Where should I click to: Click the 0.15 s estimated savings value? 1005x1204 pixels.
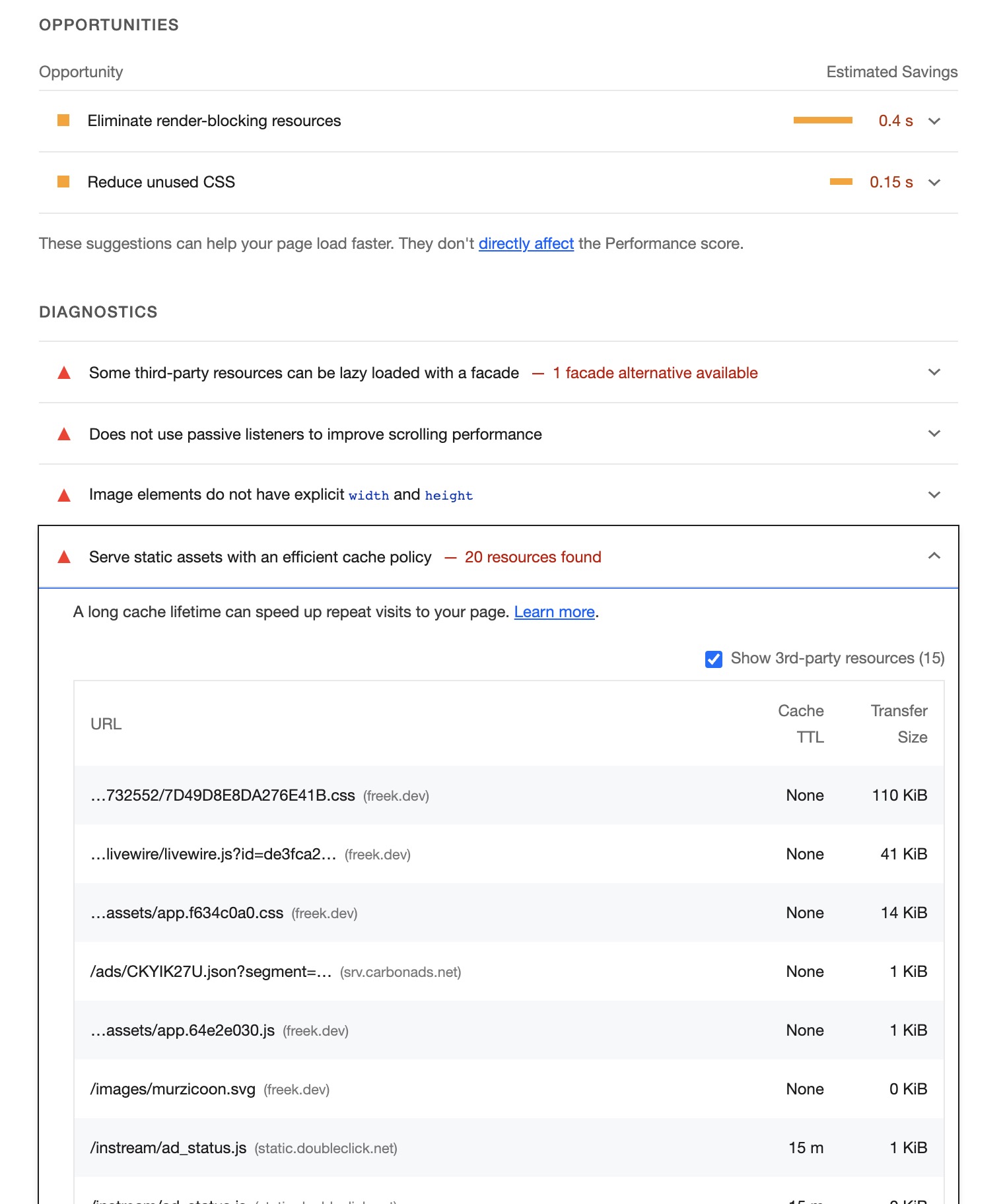[x=891, y=182]
